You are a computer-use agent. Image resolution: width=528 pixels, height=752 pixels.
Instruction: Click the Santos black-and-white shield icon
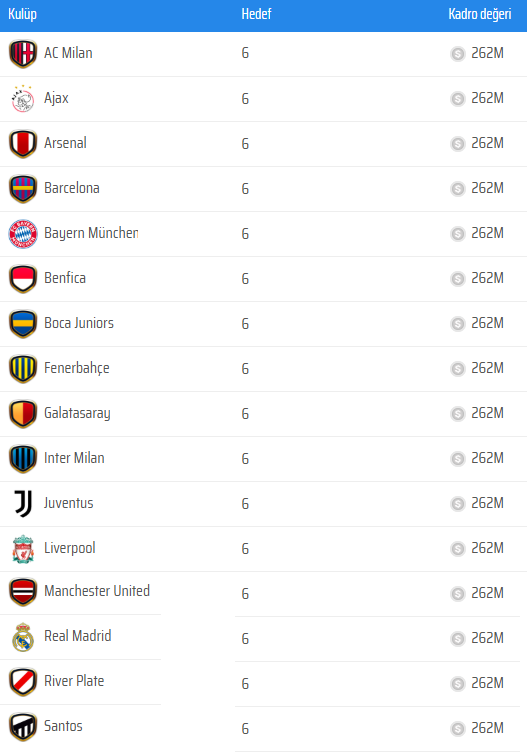23,727
